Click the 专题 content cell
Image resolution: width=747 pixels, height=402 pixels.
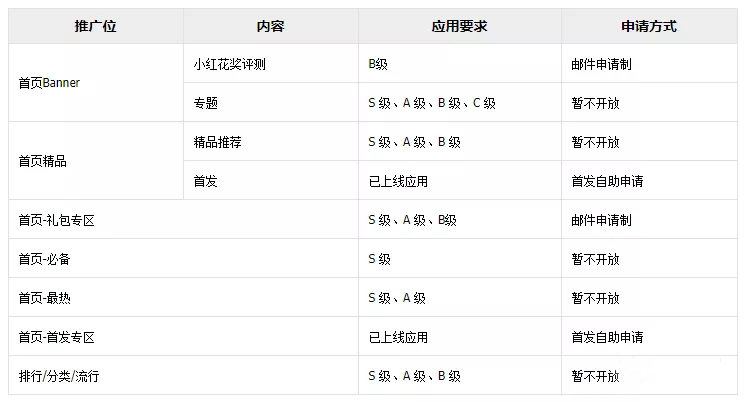click(271, 102)
